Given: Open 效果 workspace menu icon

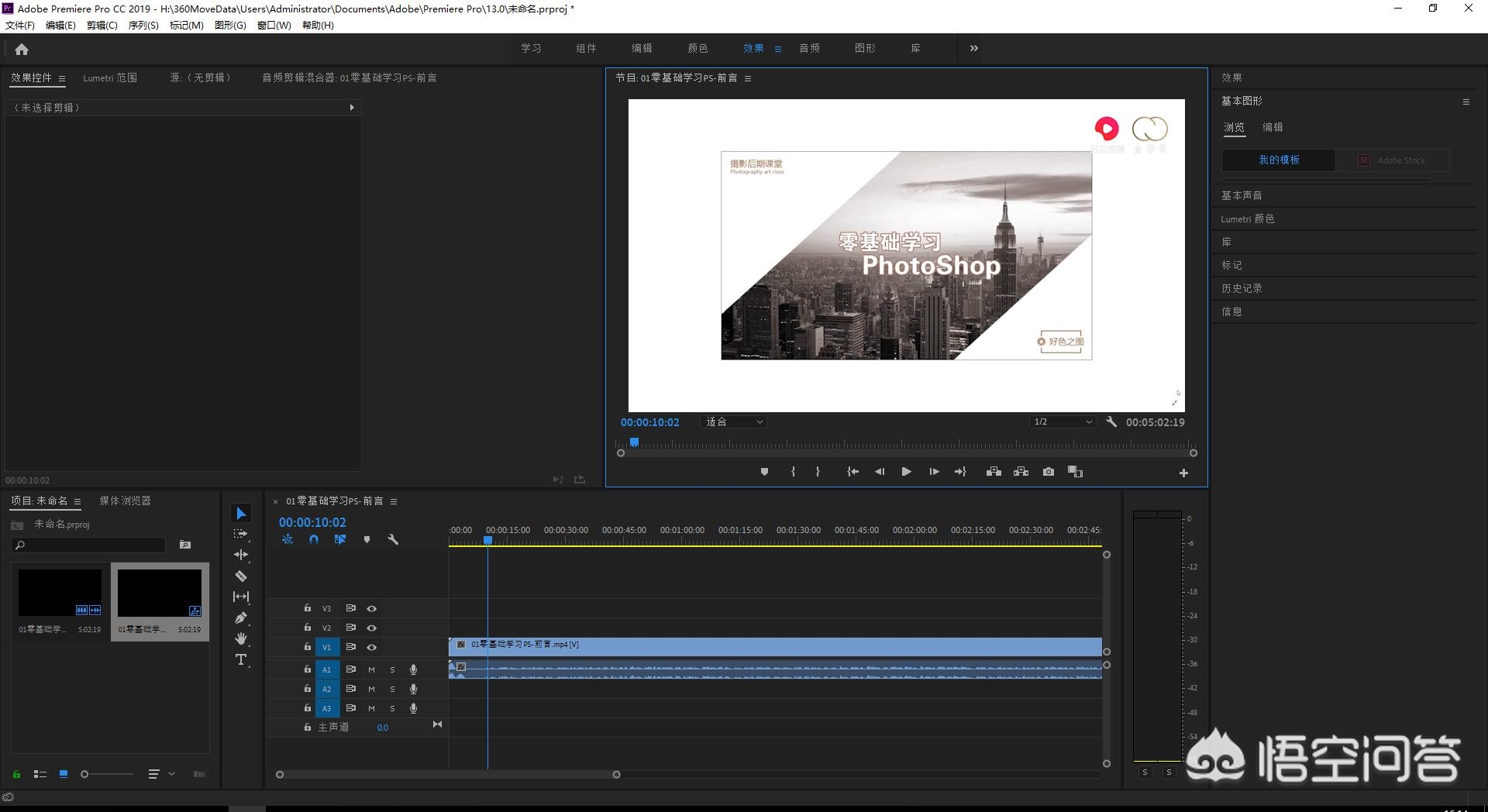Looking at the screenshot, I should pos(778,49).
